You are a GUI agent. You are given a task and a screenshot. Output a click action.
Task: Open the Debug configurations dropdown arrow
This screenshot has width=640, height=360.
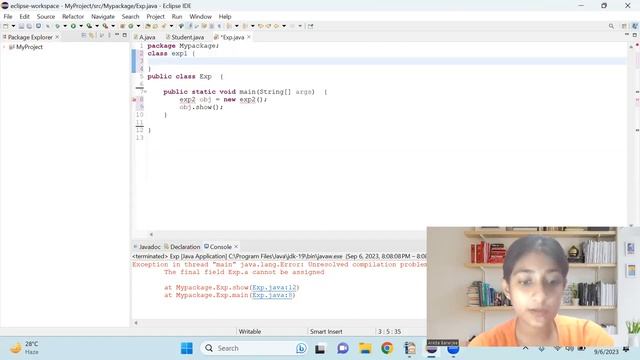65,26
